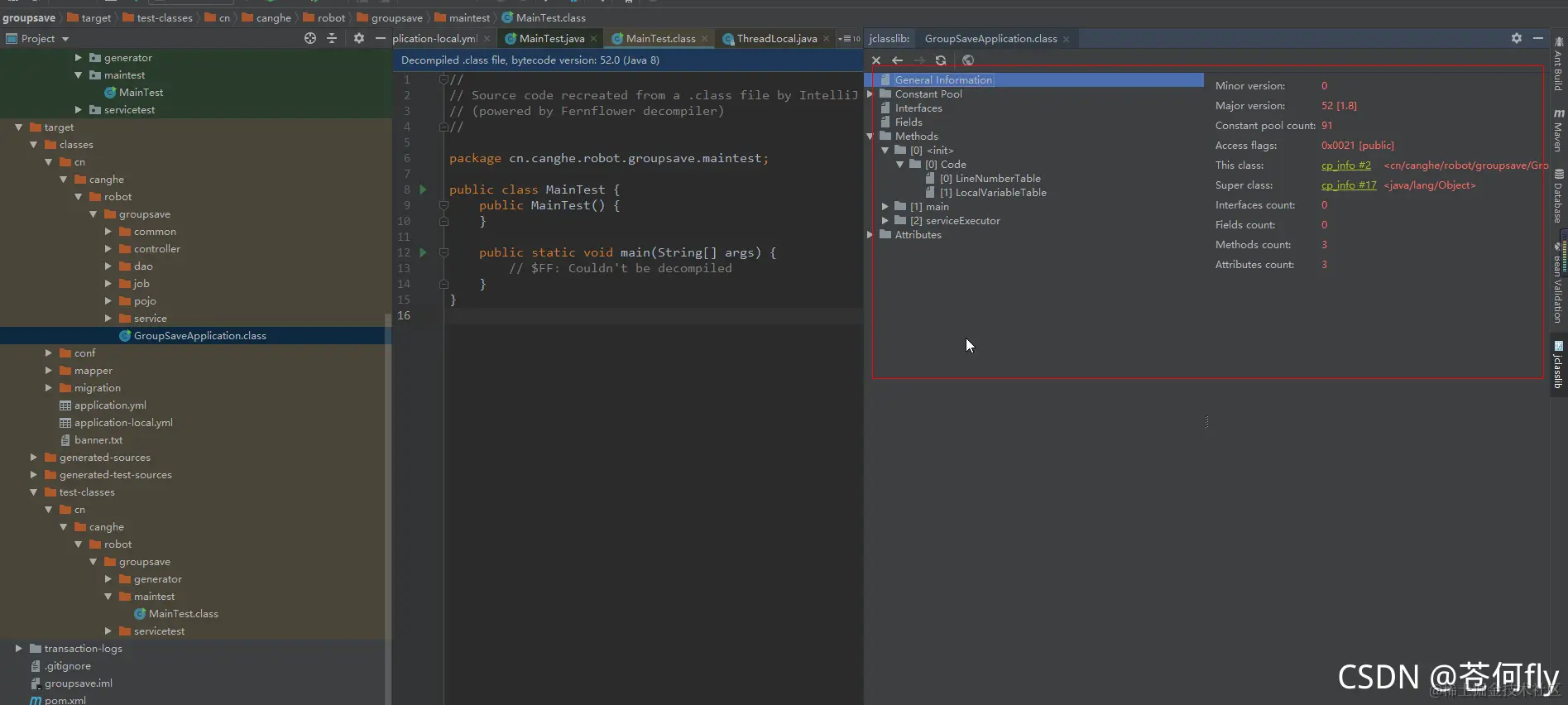Select application-local.yml in Project tree

coord(123,423)
